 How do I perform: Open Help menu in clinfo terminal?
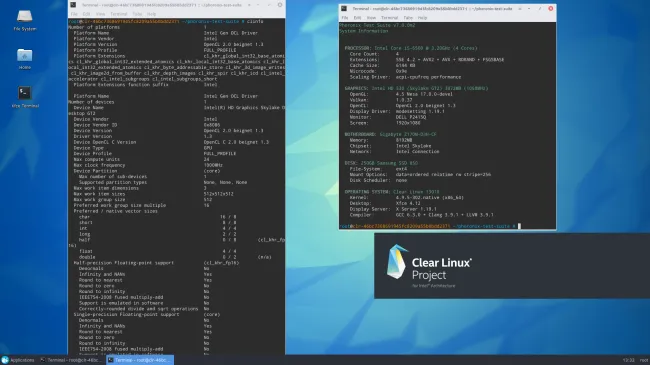[152, 14]
